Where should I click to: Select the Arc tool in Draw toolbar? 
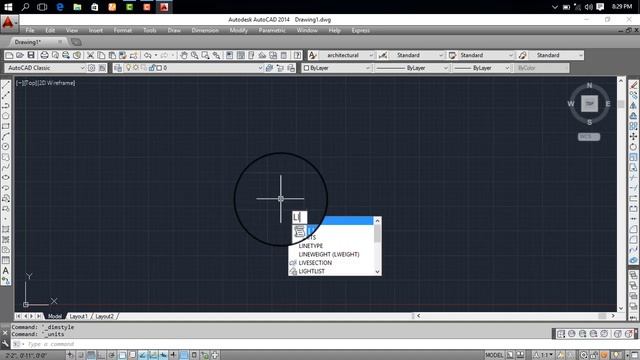point(6,136)
